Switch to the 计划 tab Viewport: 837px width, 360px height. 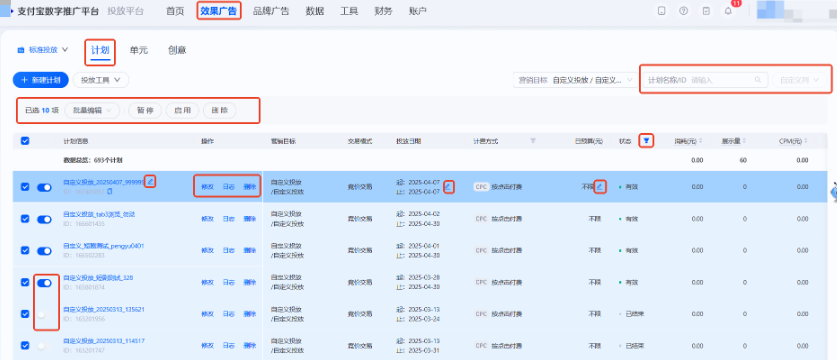(x=100, y=51)
